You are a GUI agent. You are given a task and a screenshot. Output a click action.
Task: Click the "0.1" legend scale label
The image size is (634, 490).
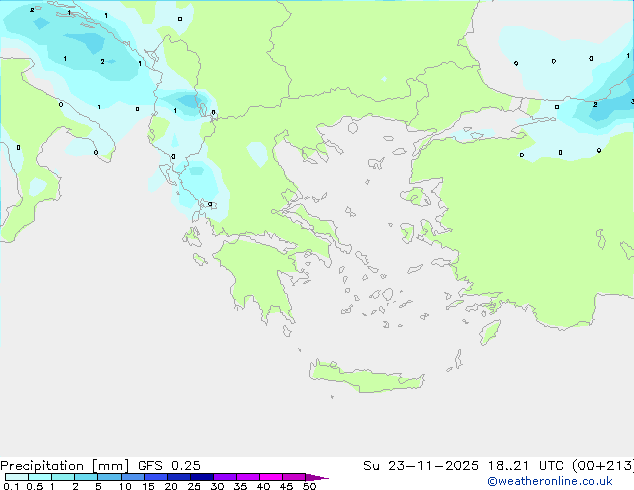[x=11, y=486]
